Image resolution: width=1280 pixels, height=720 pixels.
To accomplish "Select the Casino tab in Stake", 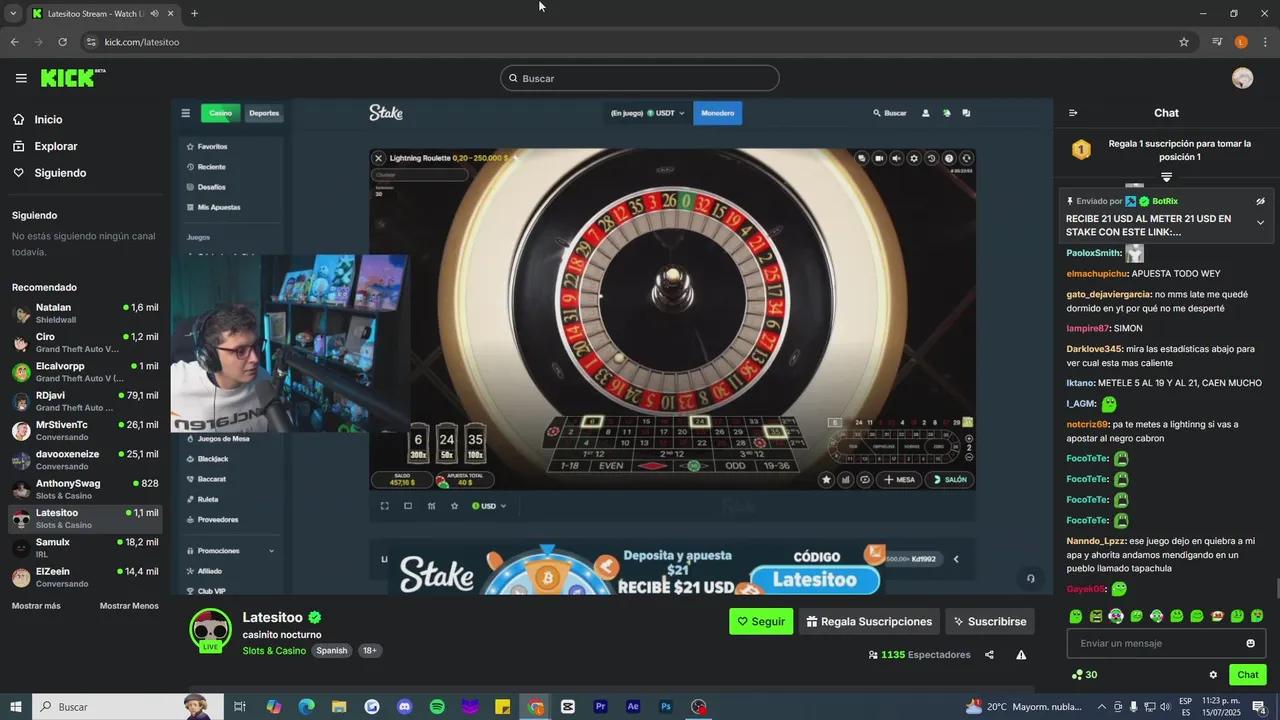I will click(220, 113).
